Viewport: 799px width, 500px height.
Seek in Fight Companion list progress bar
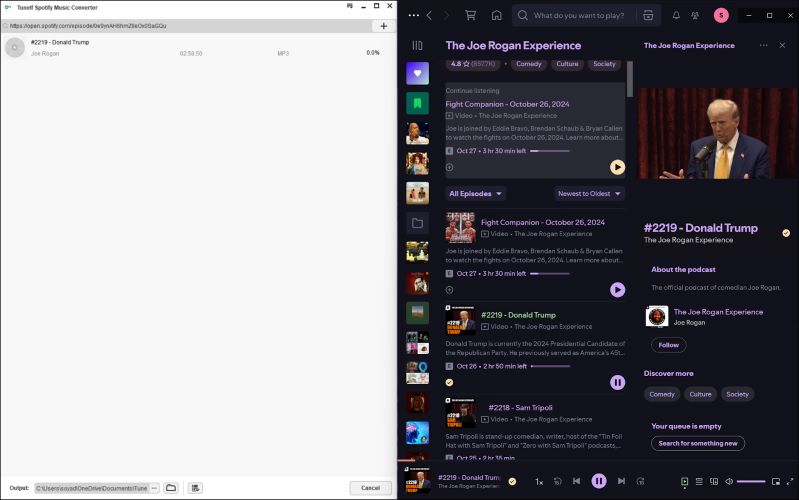550,274
